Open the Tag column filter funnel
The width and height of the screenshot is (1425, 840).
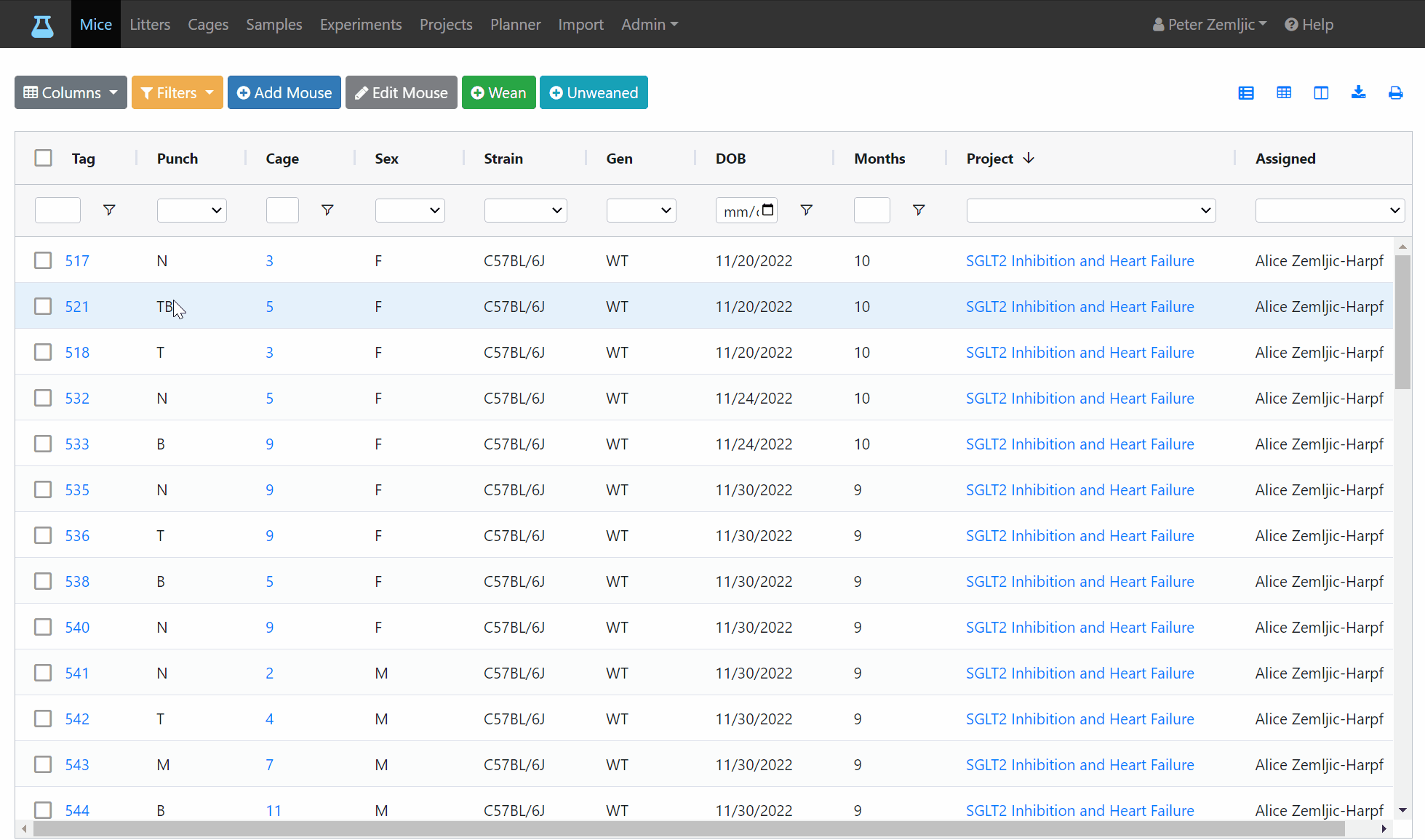pyautogui.click(x=109, y=210)
